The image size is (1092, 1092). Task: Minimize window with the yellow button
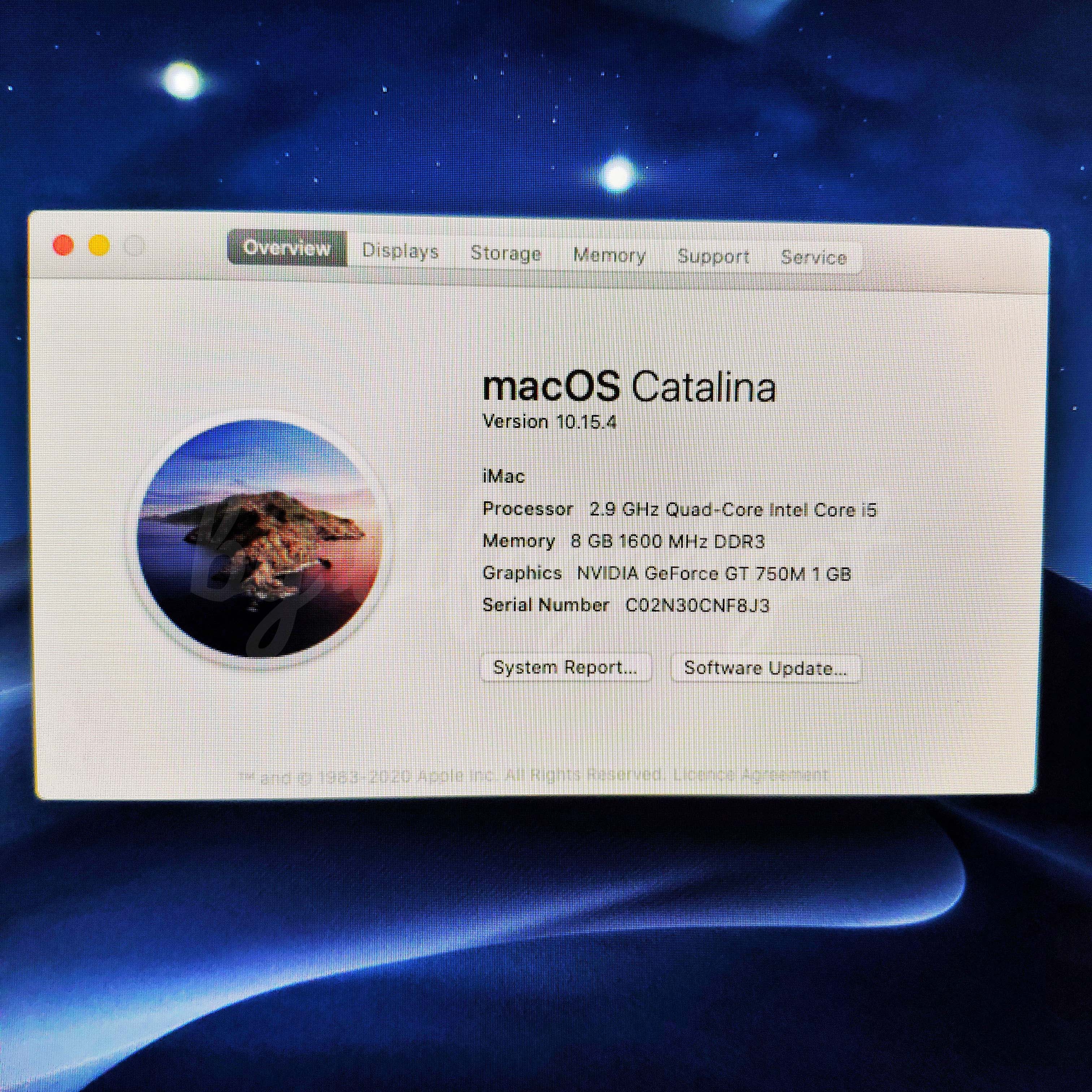pos(99,246)
